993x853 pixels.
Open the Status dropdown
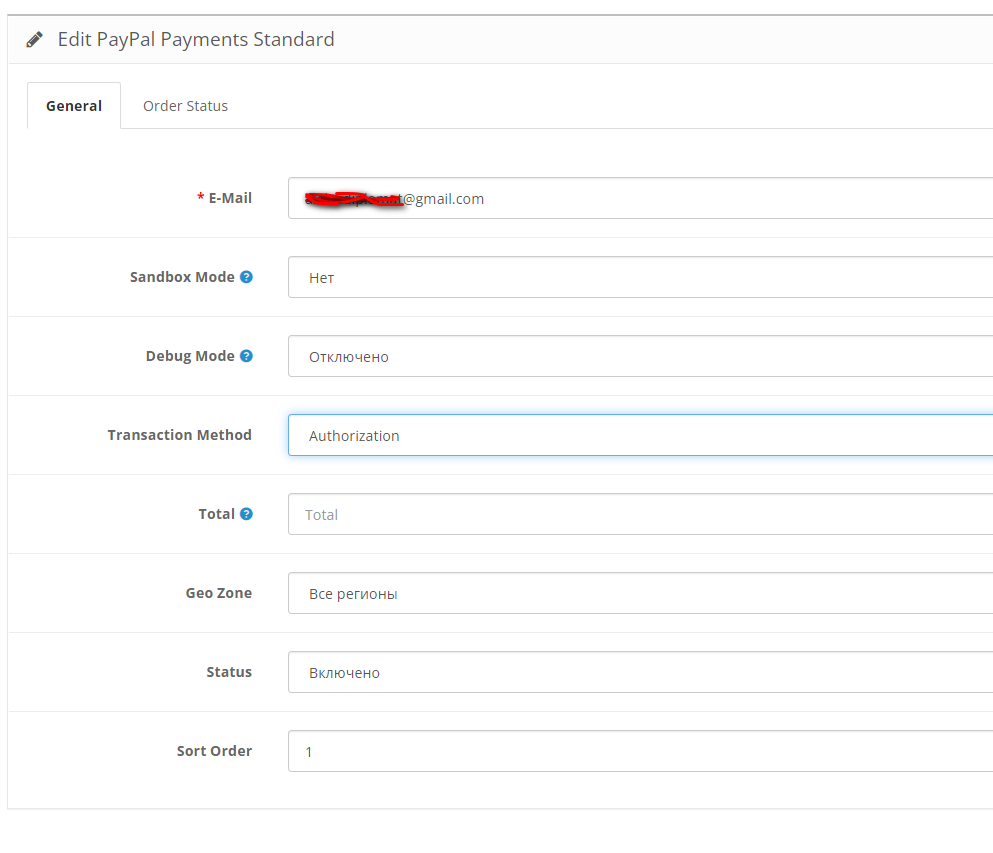(640, 673)
